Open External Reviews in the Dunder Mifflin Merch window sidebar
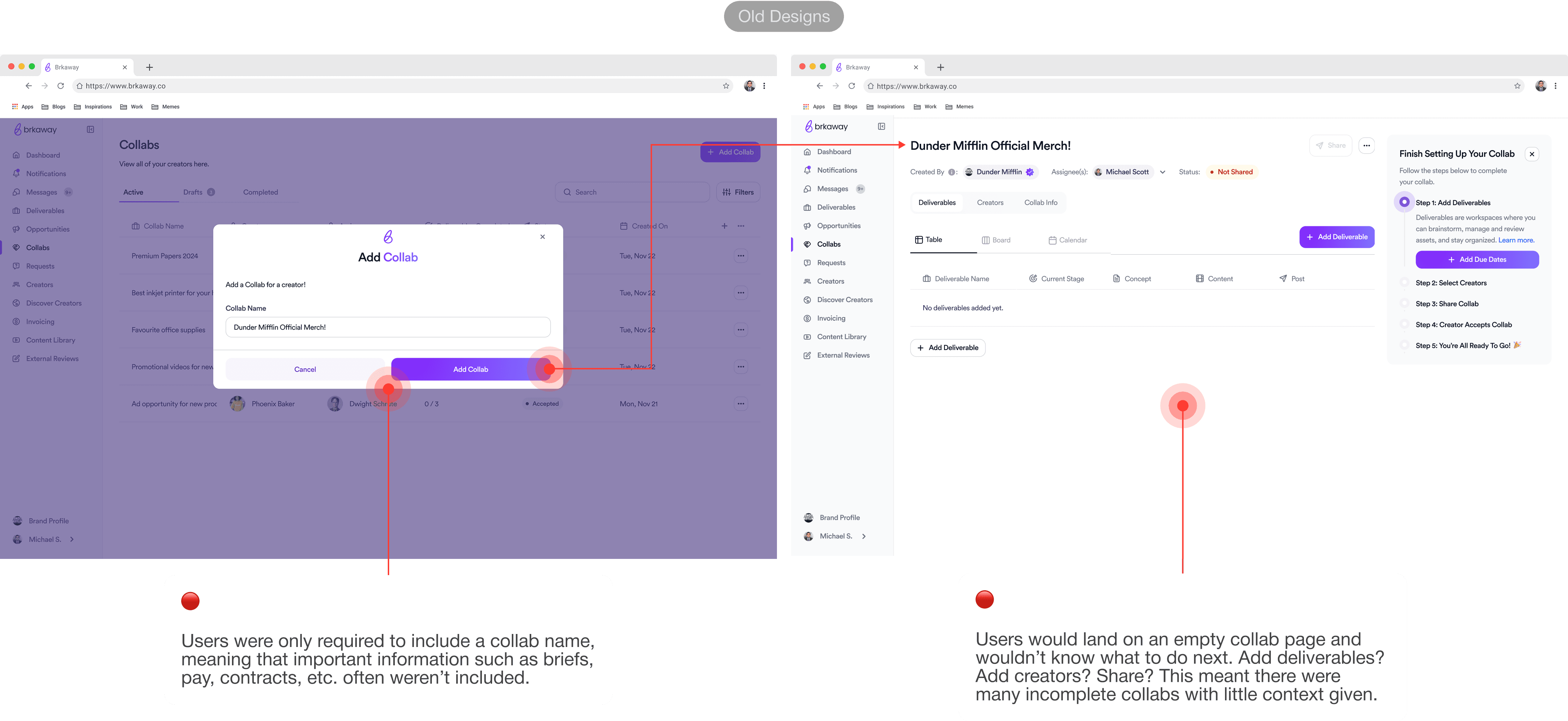The height and width of the screenshot is (721, 1568). (x=837, y=355)
